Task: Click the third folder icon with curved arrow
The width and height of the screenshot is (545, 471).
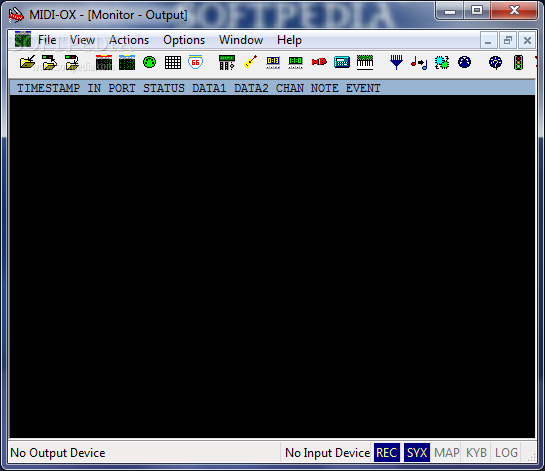Action: [72, 63]
